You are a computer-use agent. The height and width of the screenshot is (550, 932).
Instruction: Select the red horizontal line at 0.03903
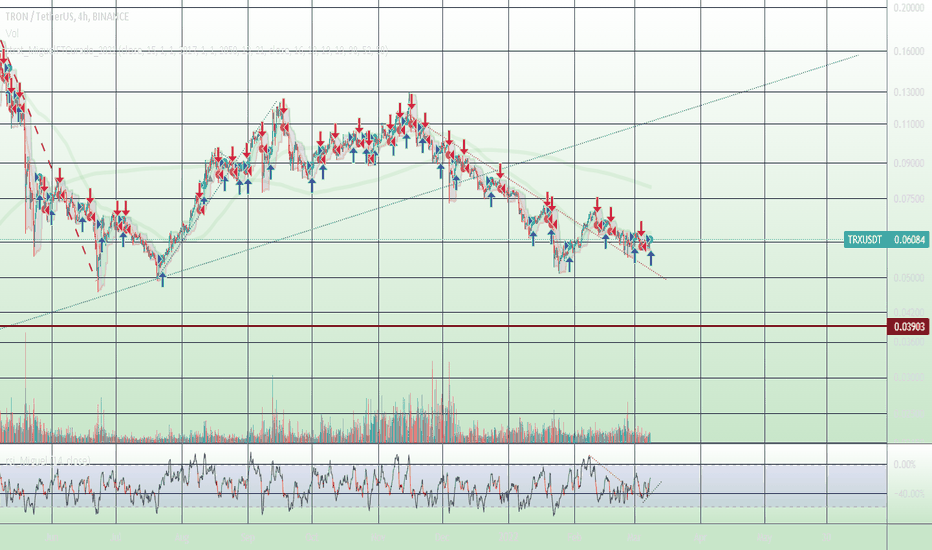pos(443,326)
